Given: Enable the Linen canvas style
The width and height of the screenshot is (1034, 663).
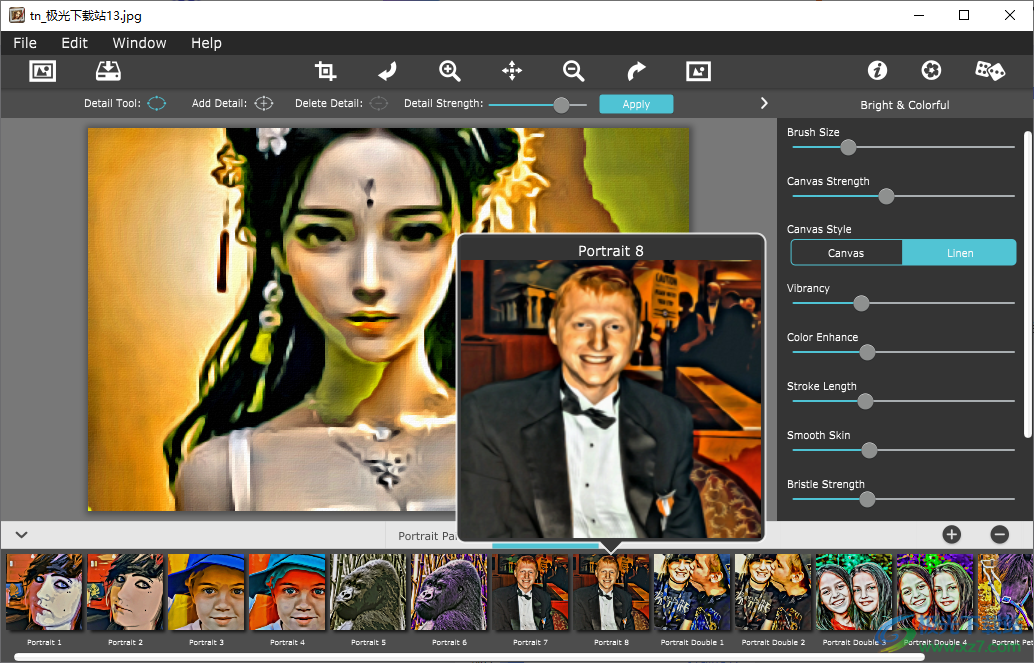Looking at the screenshot, I should pos(959,252).
